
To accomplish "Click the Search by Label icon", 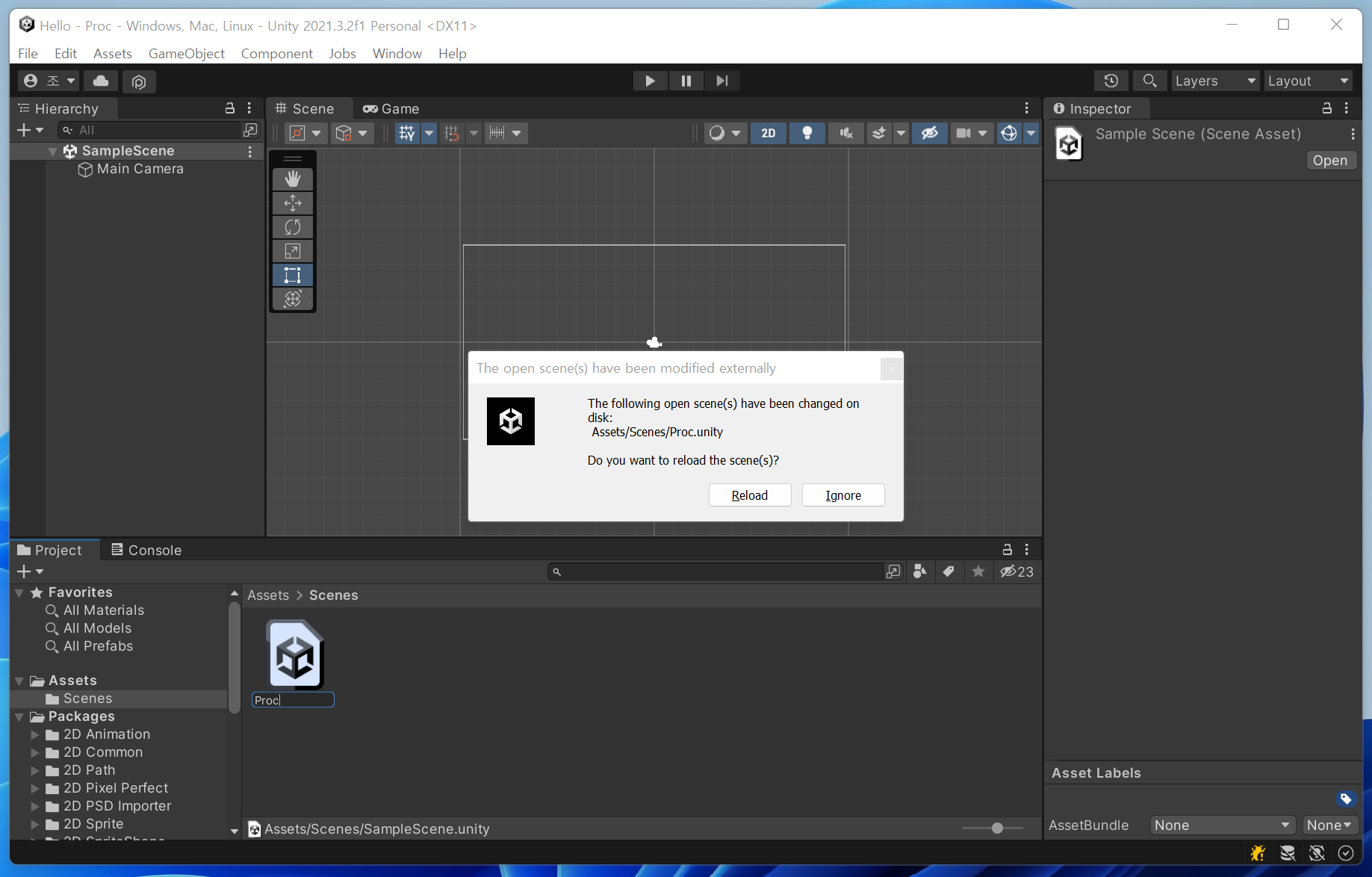I will [949, 571].
